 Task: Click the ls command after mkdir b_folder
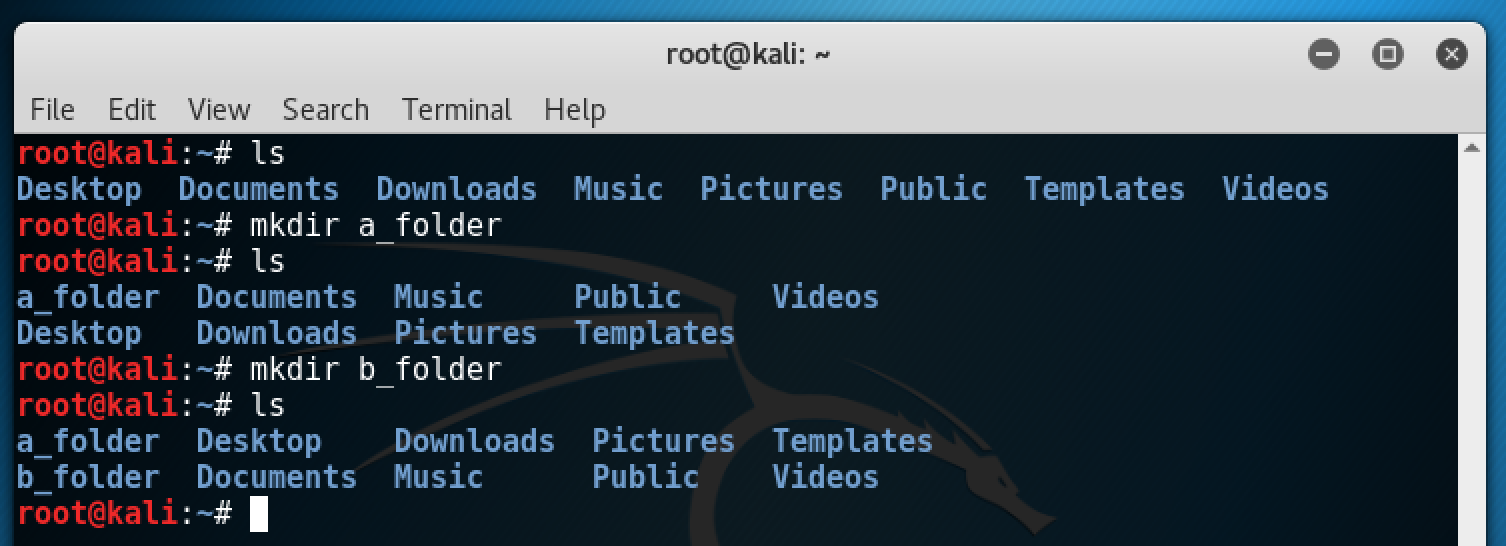coord(267,406)
